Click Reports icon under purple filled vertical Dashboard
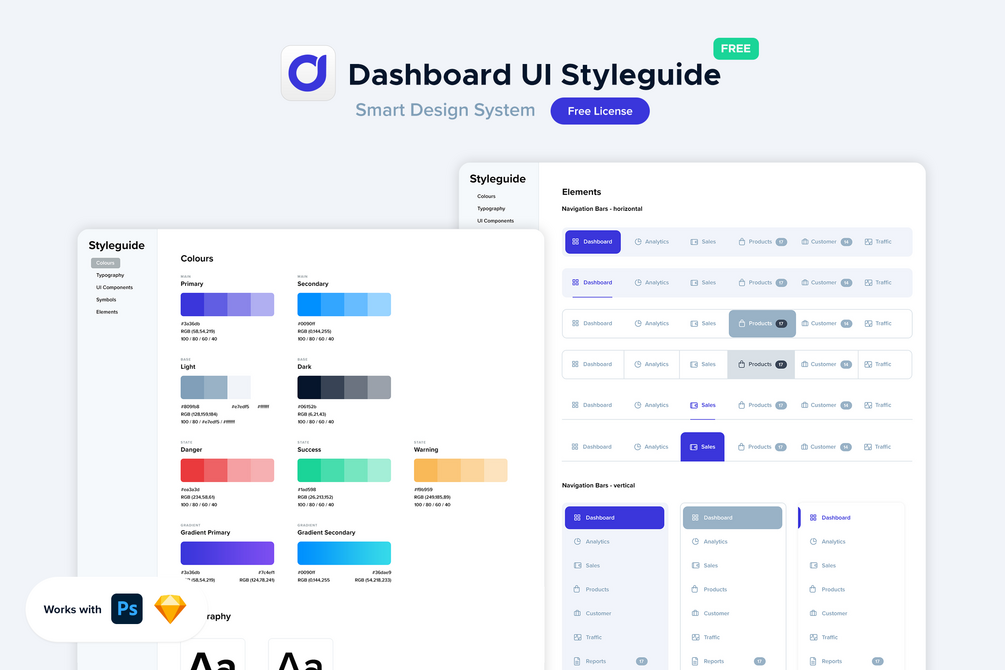1005x670 pixels. tap(577, 661)
